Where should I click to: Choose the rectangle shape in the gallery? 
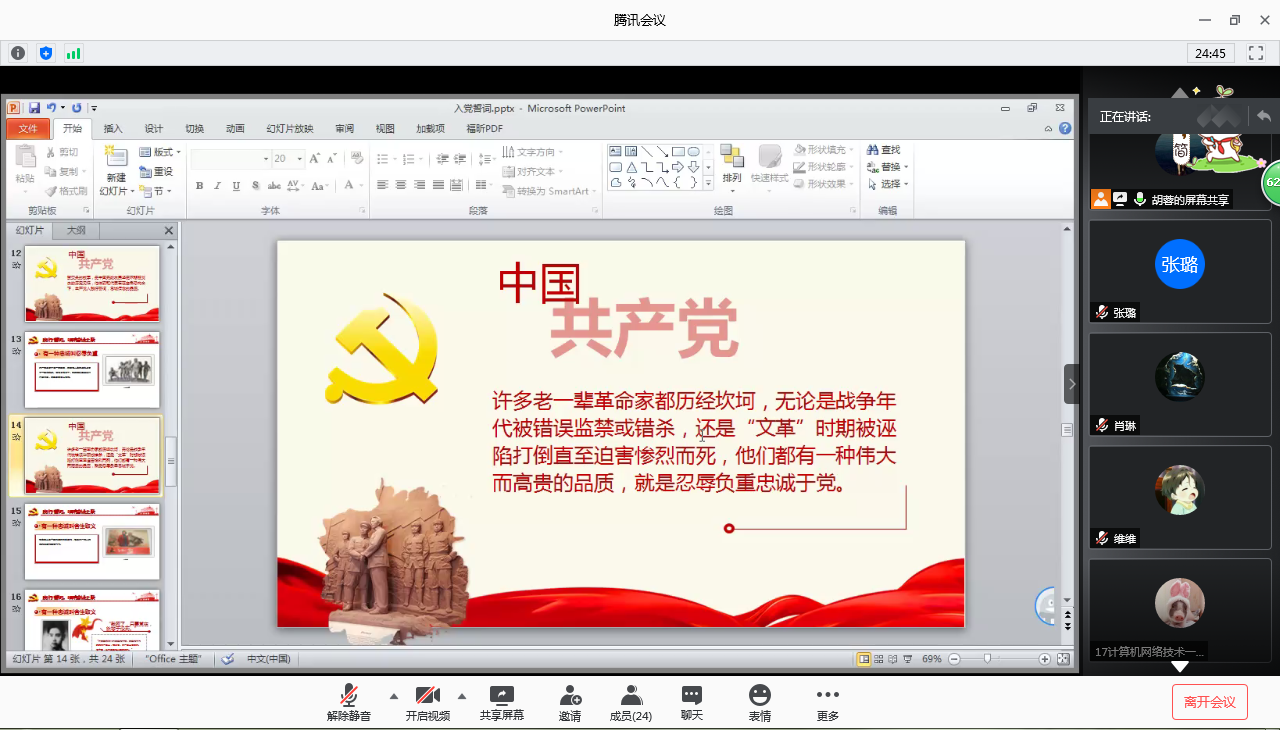(x=678, y=152)
